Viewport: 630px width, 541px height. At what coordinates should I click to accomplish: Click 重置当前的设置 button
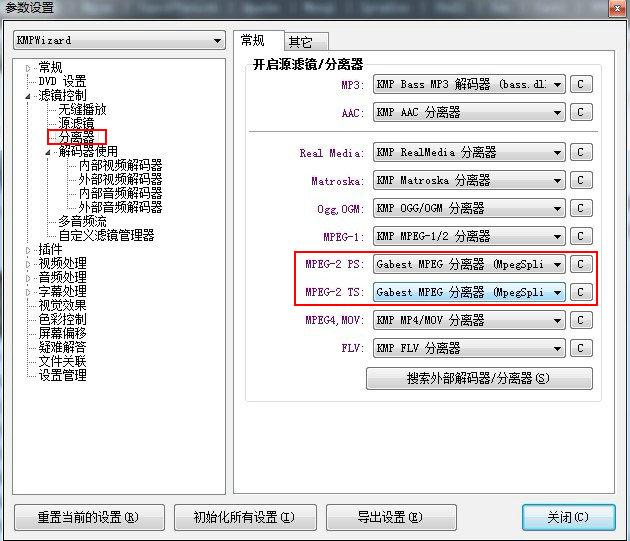tap(89, 517)
